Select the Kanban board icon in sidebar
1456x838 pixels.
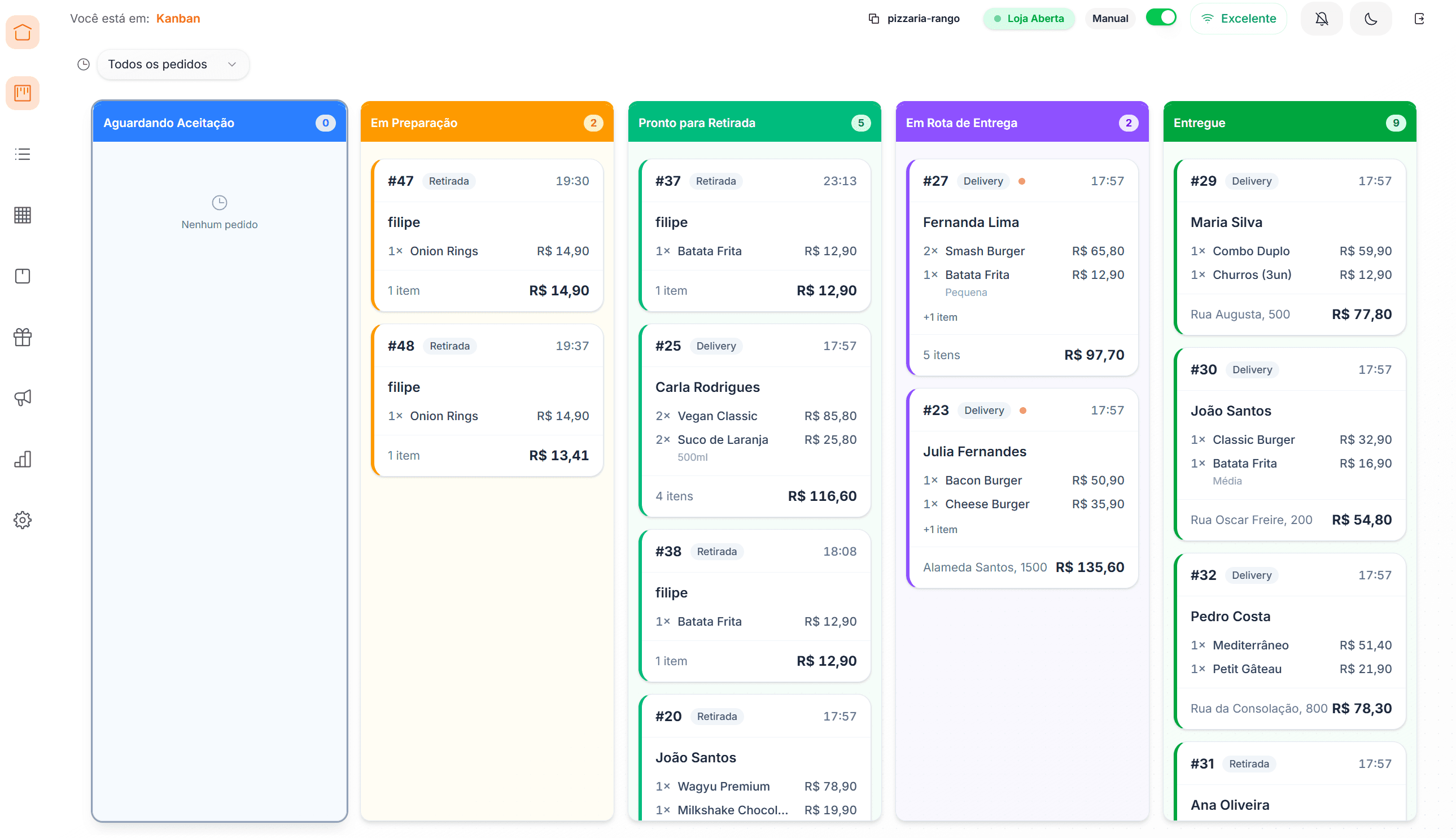tap(23, 93)
